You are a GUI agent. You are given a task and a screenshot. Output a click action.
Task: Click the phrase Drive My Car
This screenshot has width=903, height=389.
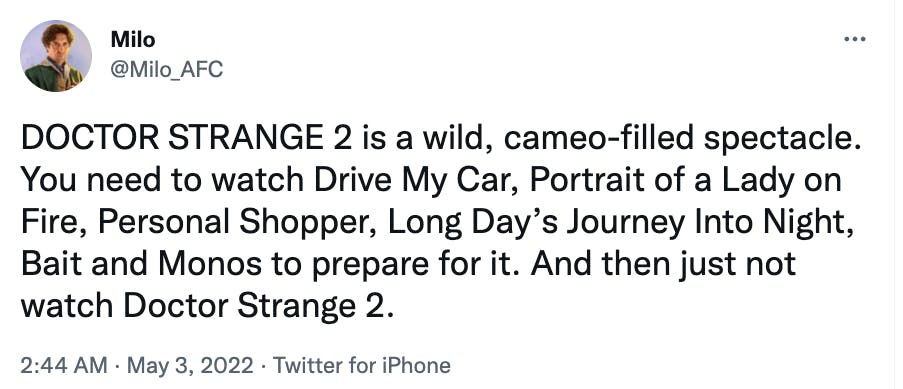click(x=416, y=182)
